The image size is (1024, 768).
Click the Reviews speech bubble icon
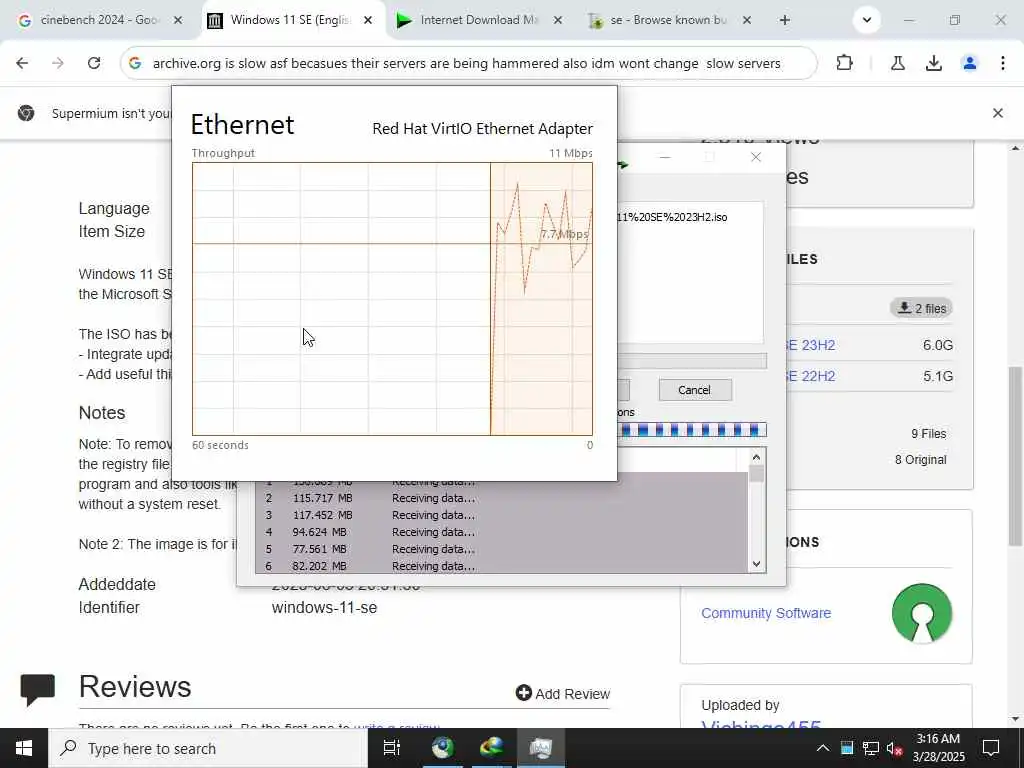[37, 690]
